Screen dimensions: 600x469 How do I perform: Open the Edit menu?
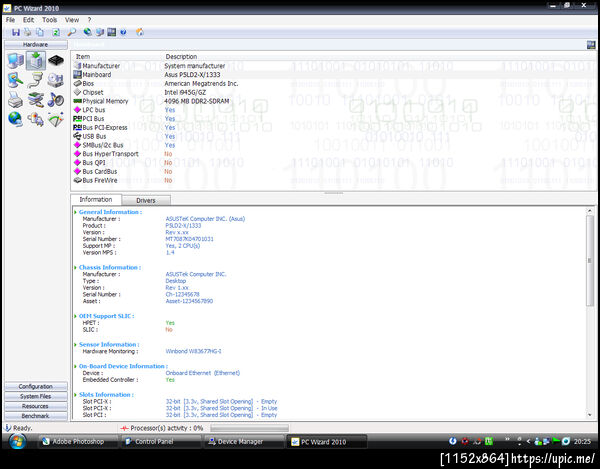[28, 20]
